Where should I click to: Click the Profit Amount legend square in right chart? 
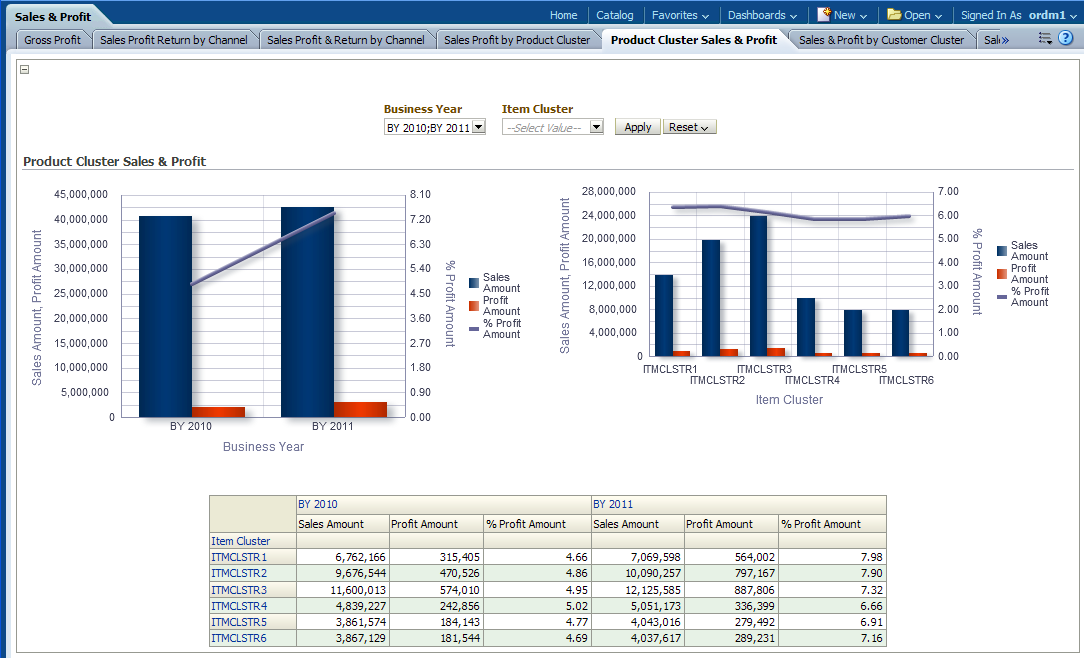coord(1002,274)
